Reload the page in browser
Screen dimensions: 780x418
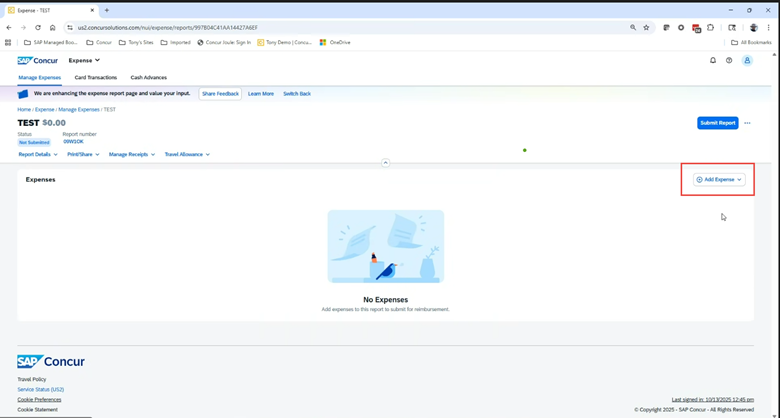[38, 28]
